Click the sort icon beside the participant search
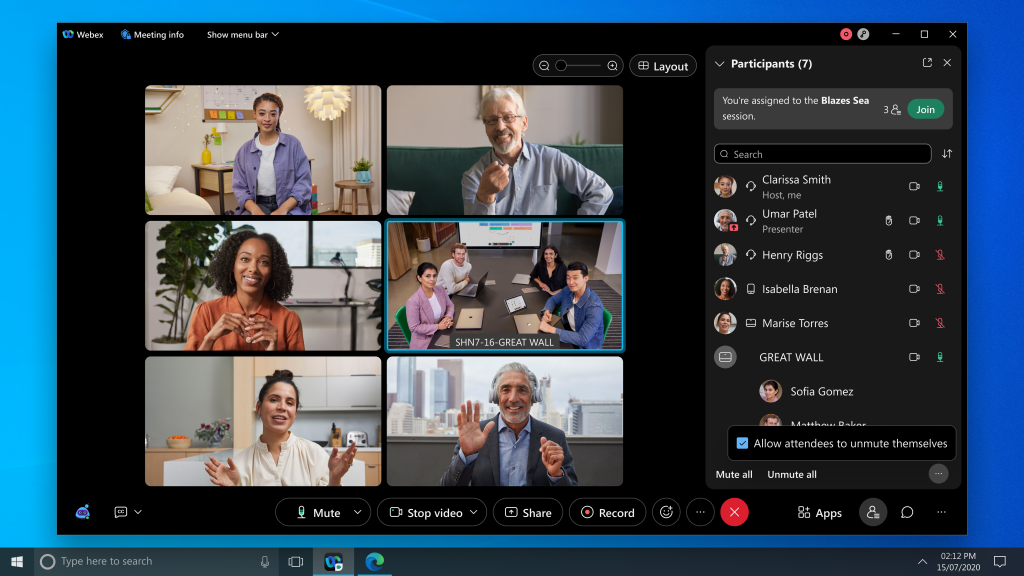This screenshot has height=576, width=1024. tap(947, 153)
